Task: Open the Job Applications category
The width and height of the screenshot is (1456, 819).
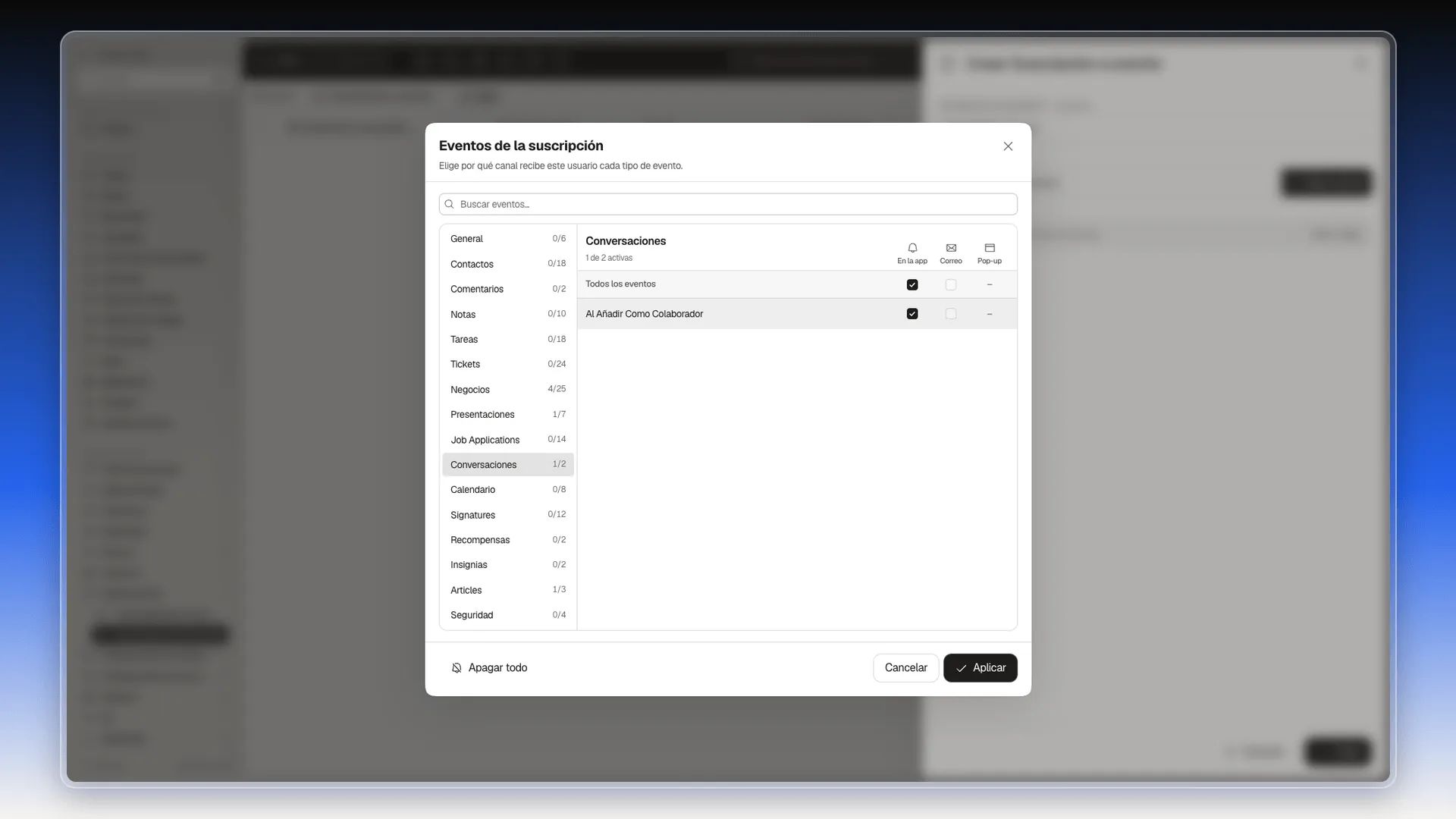Action: tap(508, 440)
